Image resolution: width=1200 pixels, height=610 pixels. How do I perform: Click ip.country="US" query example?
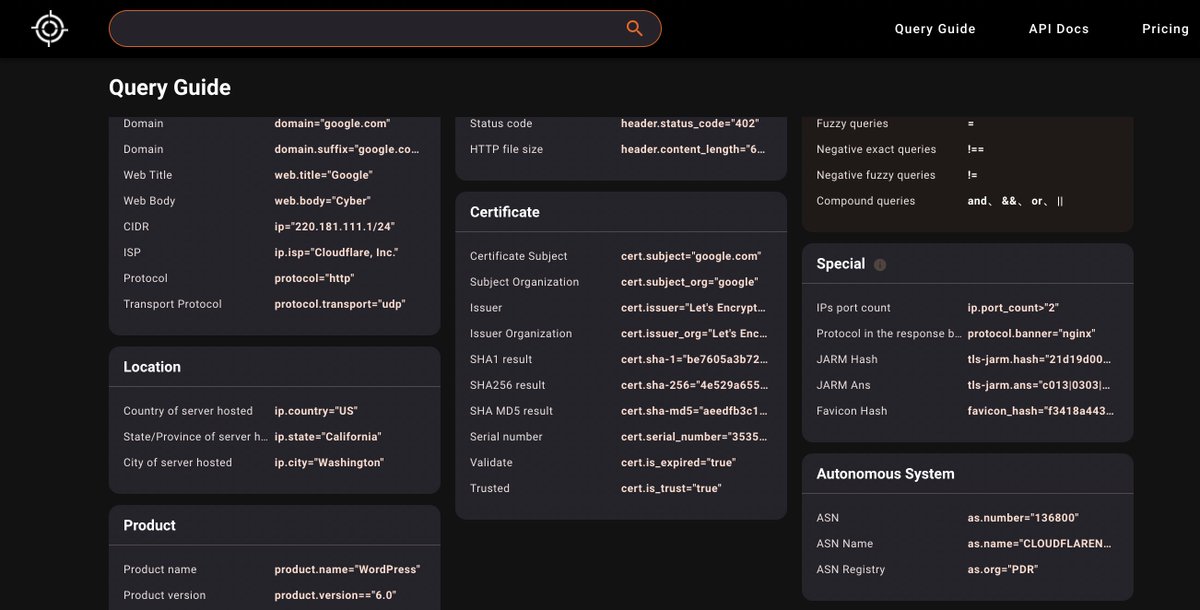[316, 411]
